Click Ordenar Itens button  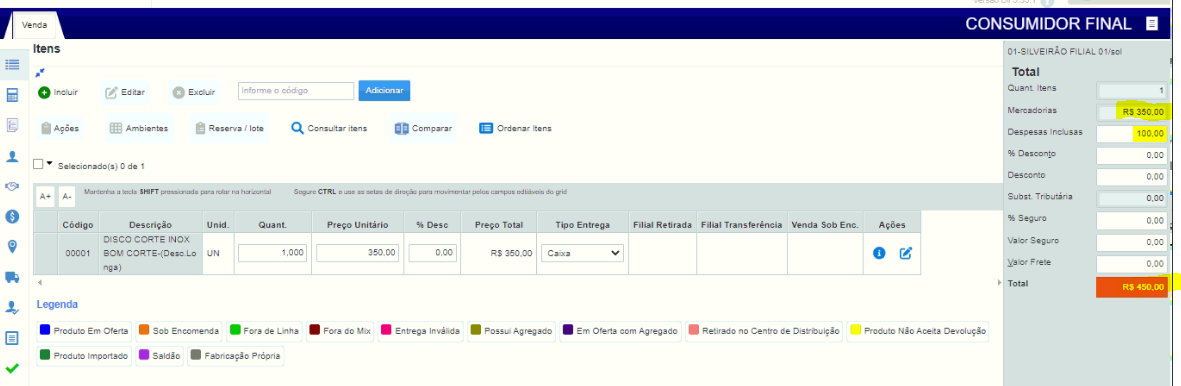point(516,128)
